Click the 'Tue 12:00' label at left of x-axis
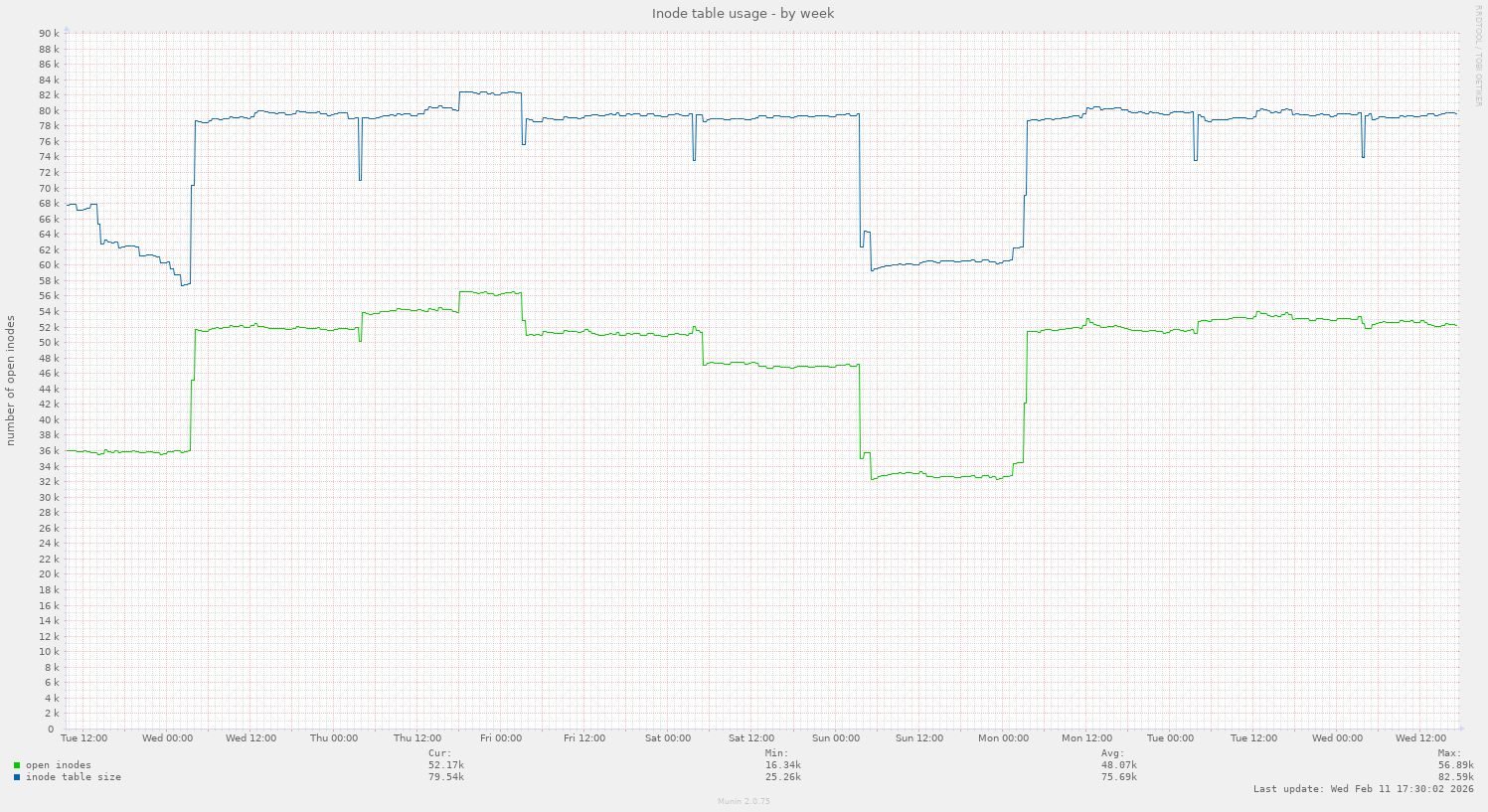The image size is (1488, 812). pyautogui.click(x=83, y=738)
